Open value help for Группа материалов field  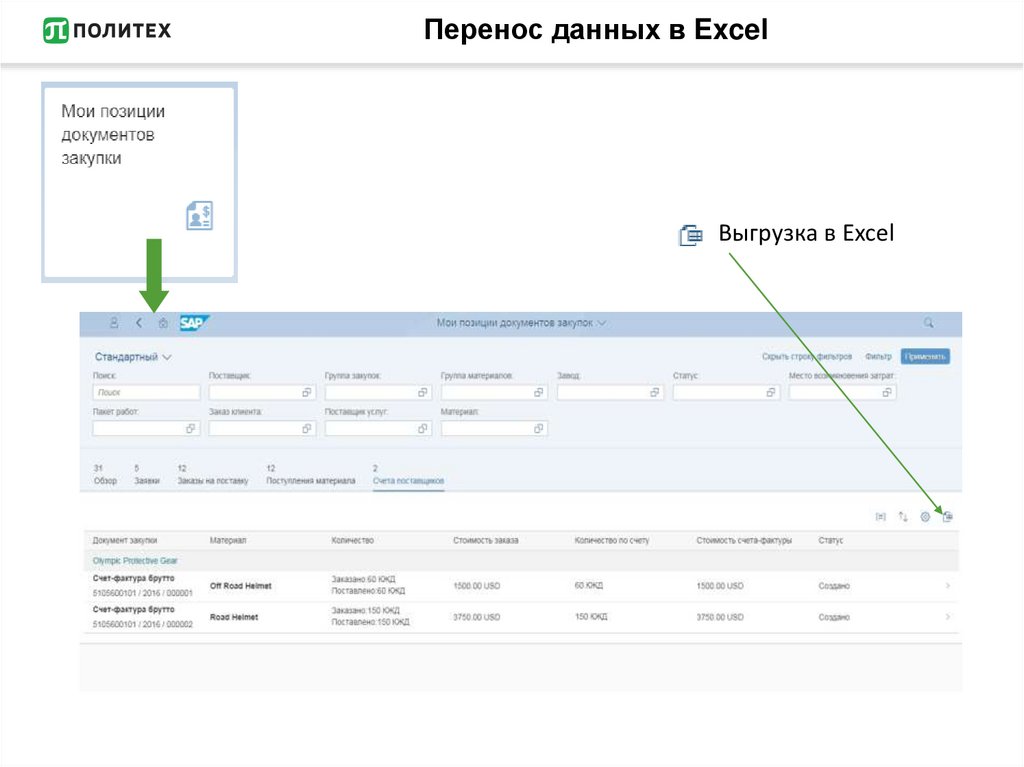point(538,393)
